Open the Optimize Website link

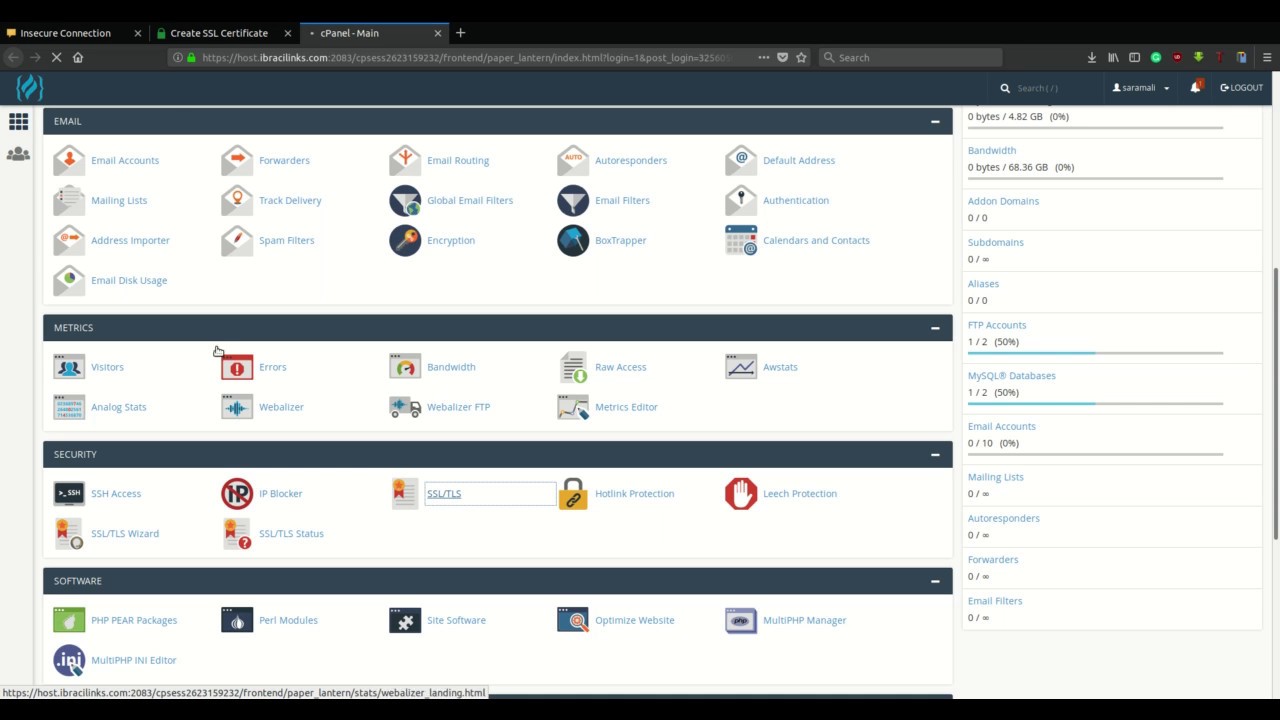pos(635,620)
